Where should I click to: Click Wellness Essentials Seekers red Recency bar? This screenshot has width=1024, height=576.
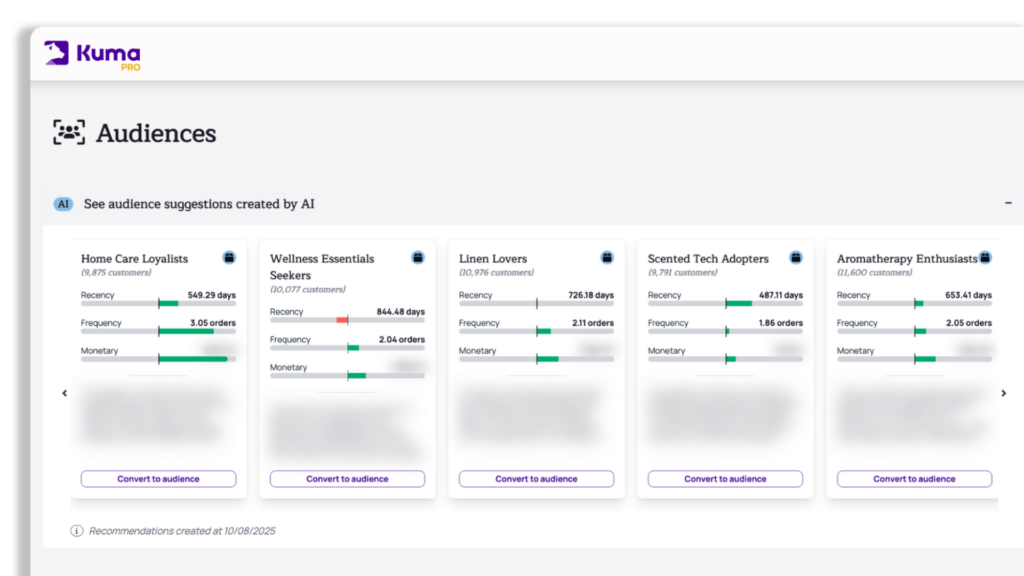coord(342,320)
